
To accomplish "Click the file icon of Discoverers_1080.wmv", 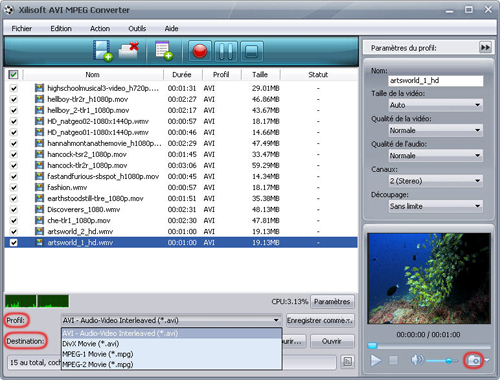I will tap(39, 209).
